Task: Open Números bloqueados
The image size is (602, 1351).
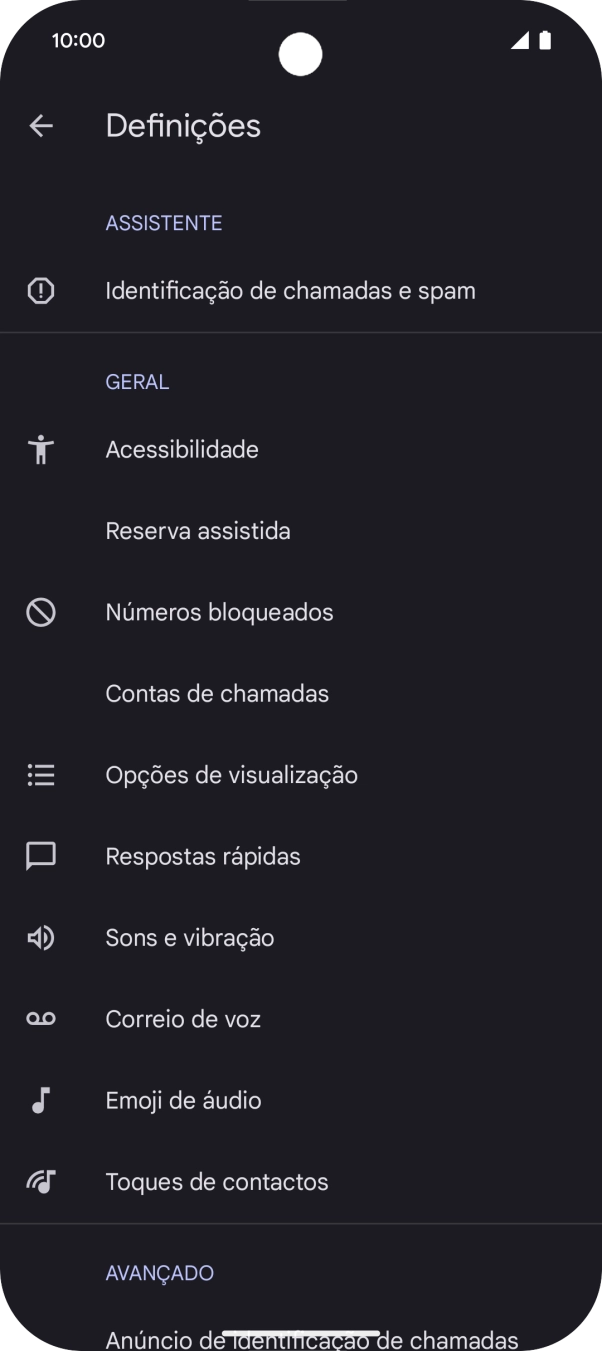Action: (x=219, y=612)
